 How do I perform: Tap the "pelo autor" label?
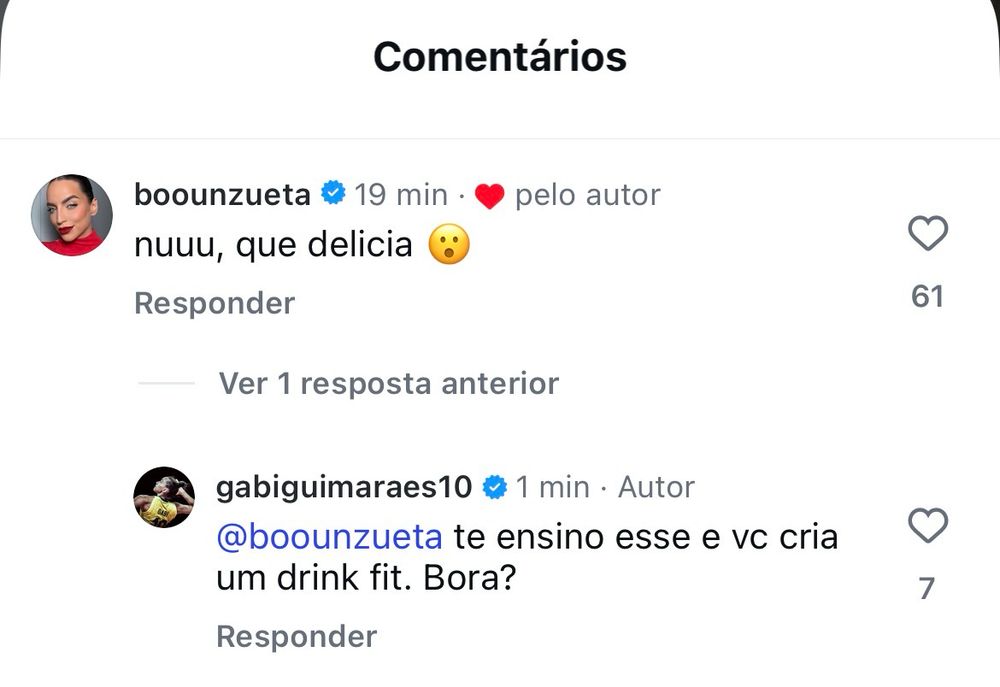pos(587,195)
